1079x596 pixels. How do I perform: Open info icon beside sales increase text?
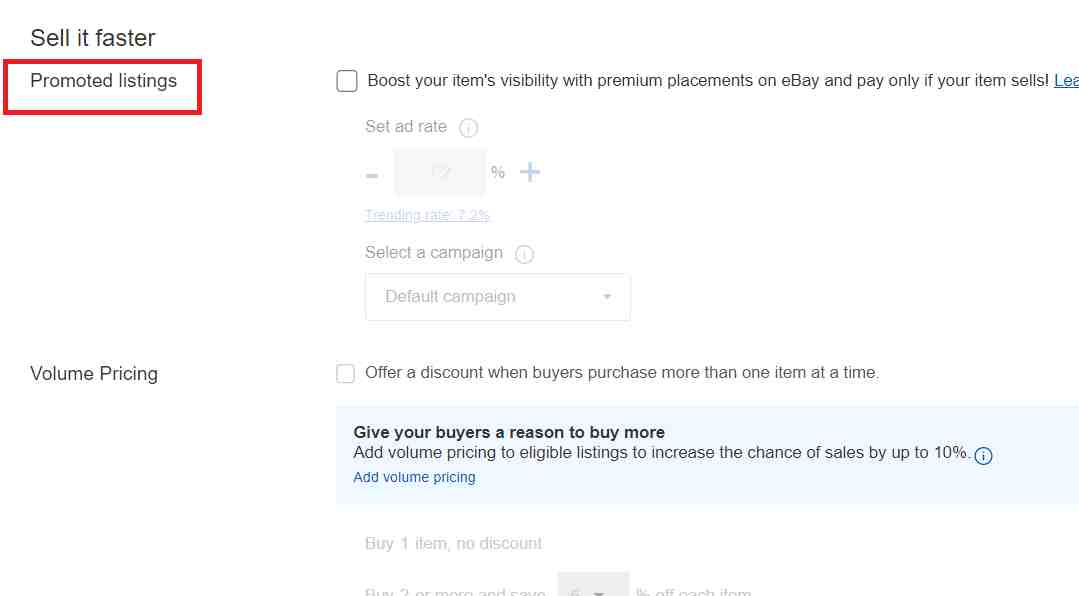[983, 456]
